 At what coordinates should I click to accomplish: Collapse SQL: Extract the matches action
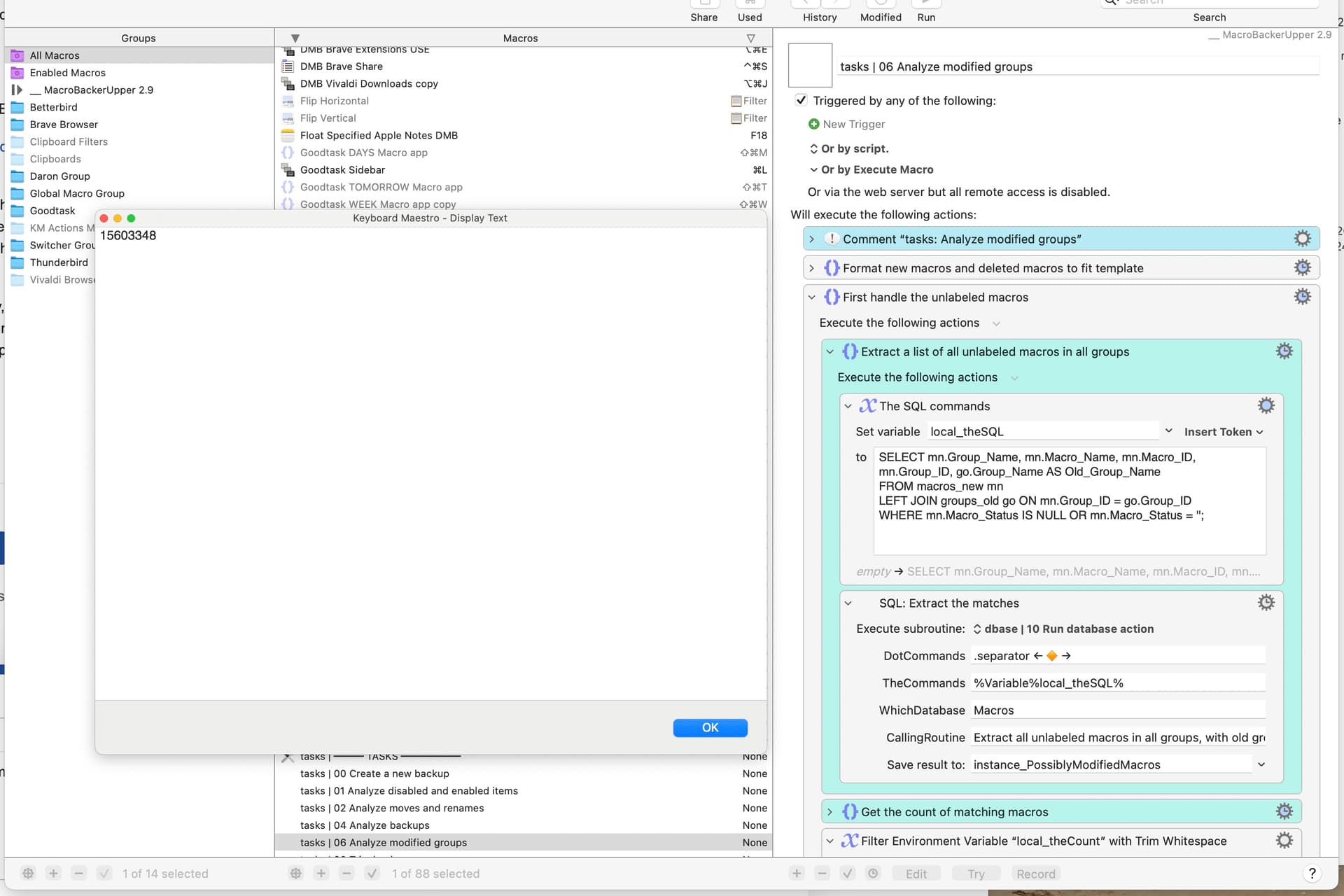pyautogui.click(x=848, y=603)
